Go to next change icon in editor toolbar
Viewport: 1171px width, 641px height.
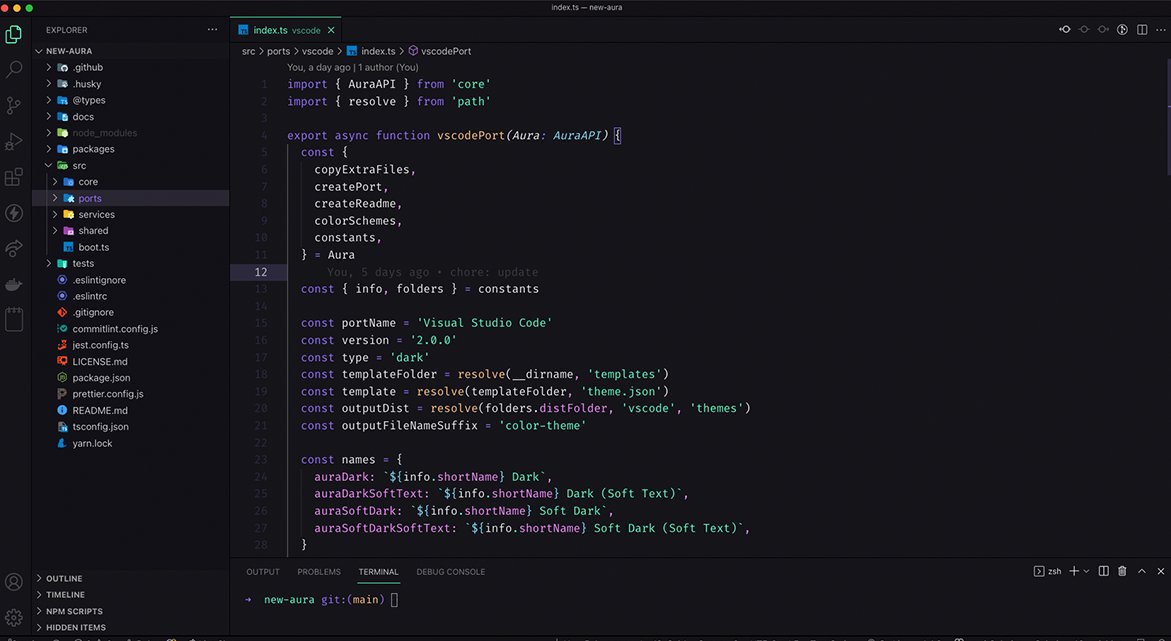[x=1103, y=30]
